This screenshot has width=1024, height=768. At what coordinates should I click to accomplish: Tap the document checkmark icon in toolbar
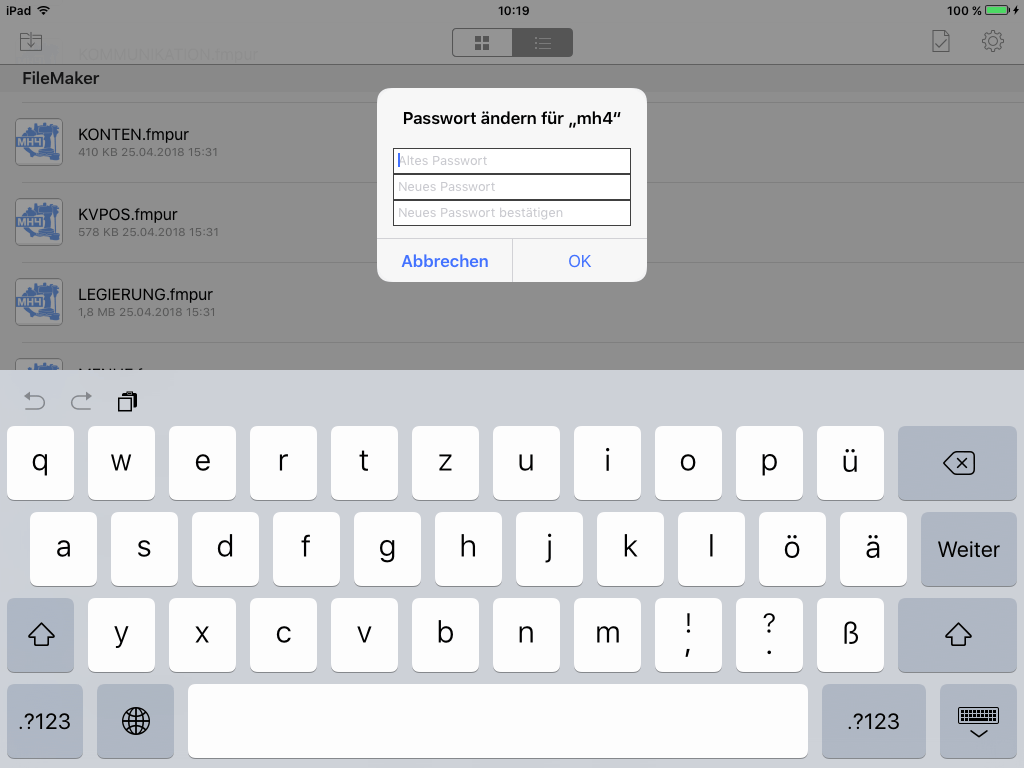click(x=940, y=41)
